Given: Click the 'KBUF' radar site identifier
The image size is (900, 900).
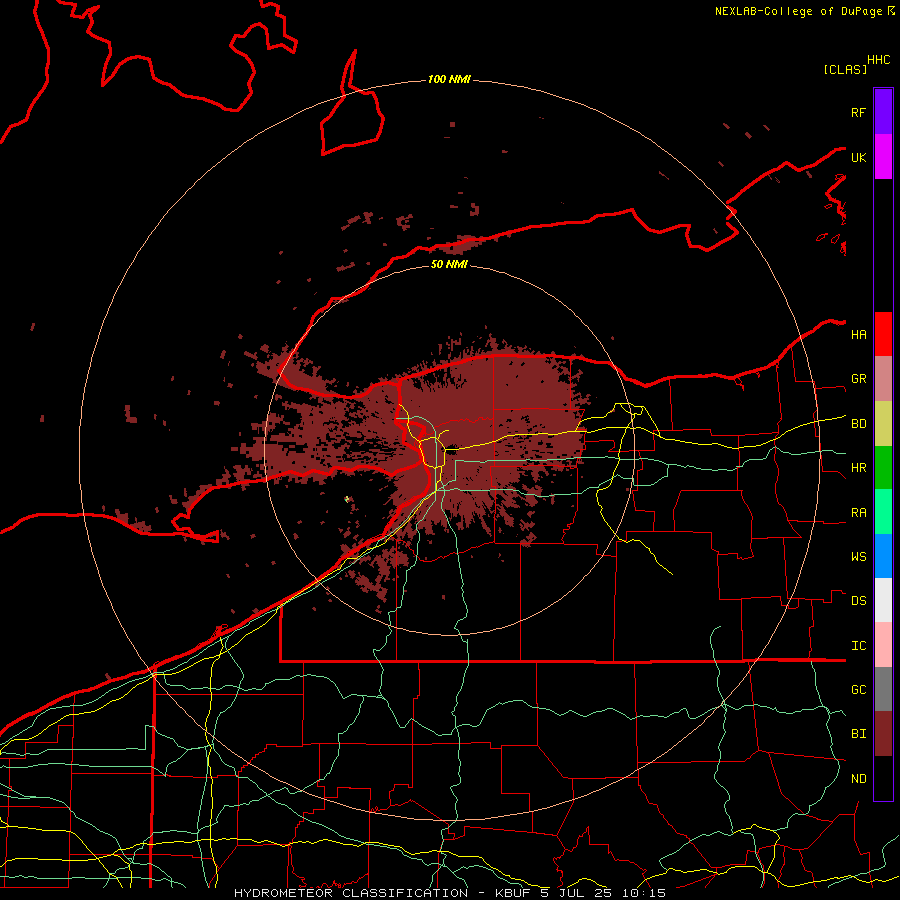Looking at the screenshot, I should [x=513, y=893].
